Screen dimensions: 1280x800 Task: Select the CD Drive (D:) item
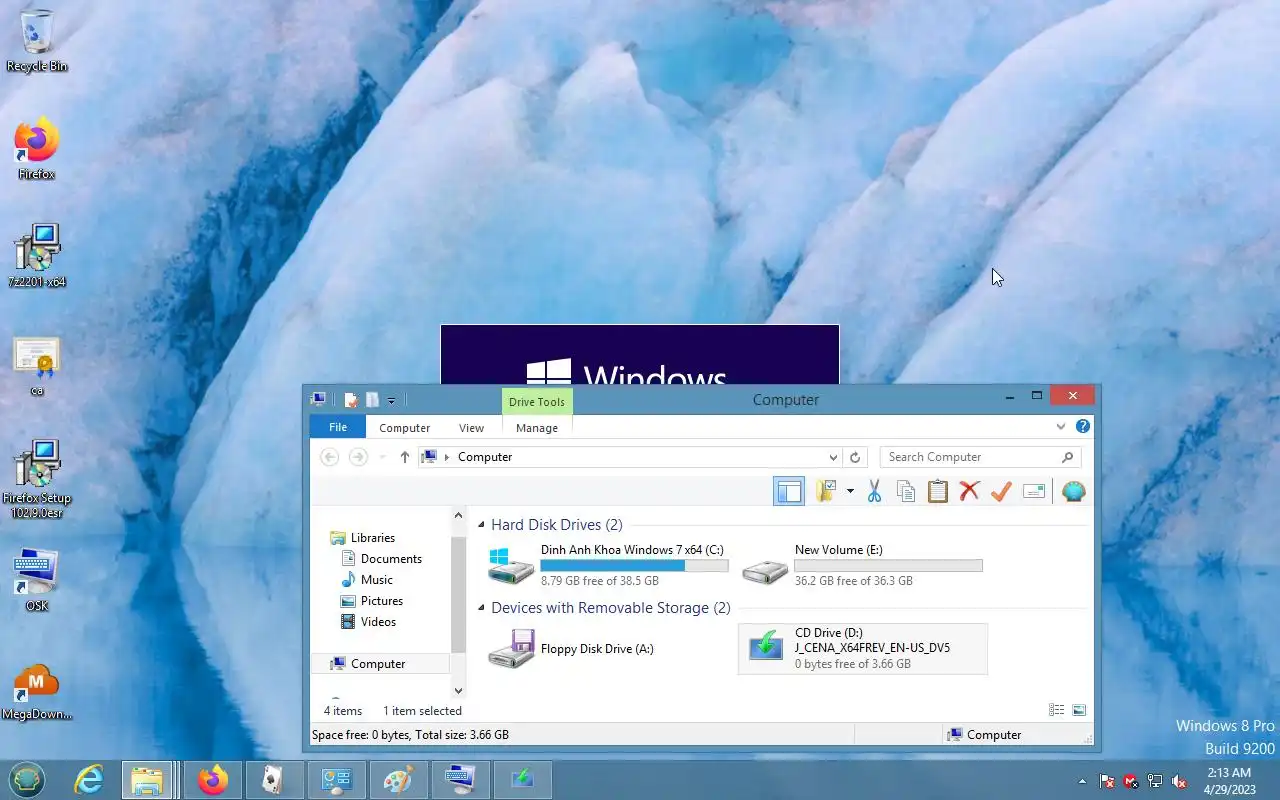pyautogui.click(x=862, y=649)
